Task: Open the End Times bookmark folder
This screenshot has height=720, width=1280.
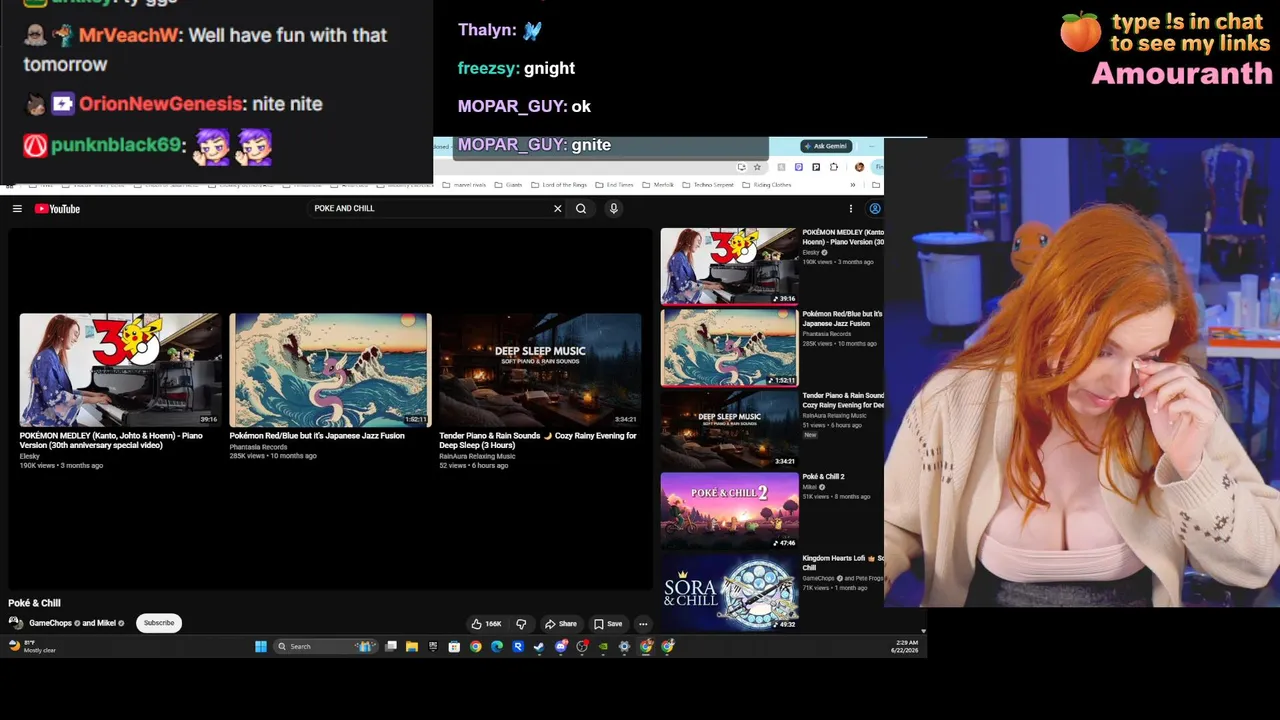Action: pyautogui.click(x=616, y=185)
